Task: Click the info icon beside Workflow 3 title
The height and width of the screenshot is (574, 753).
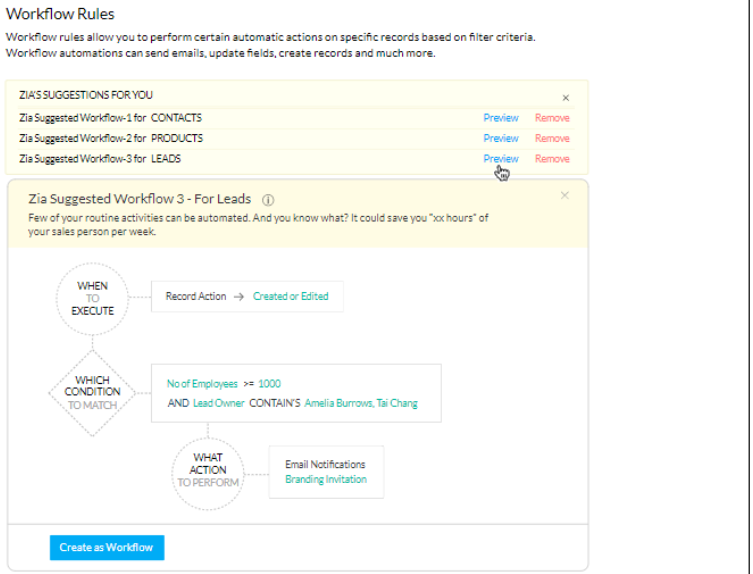Action: pos(268,199)
